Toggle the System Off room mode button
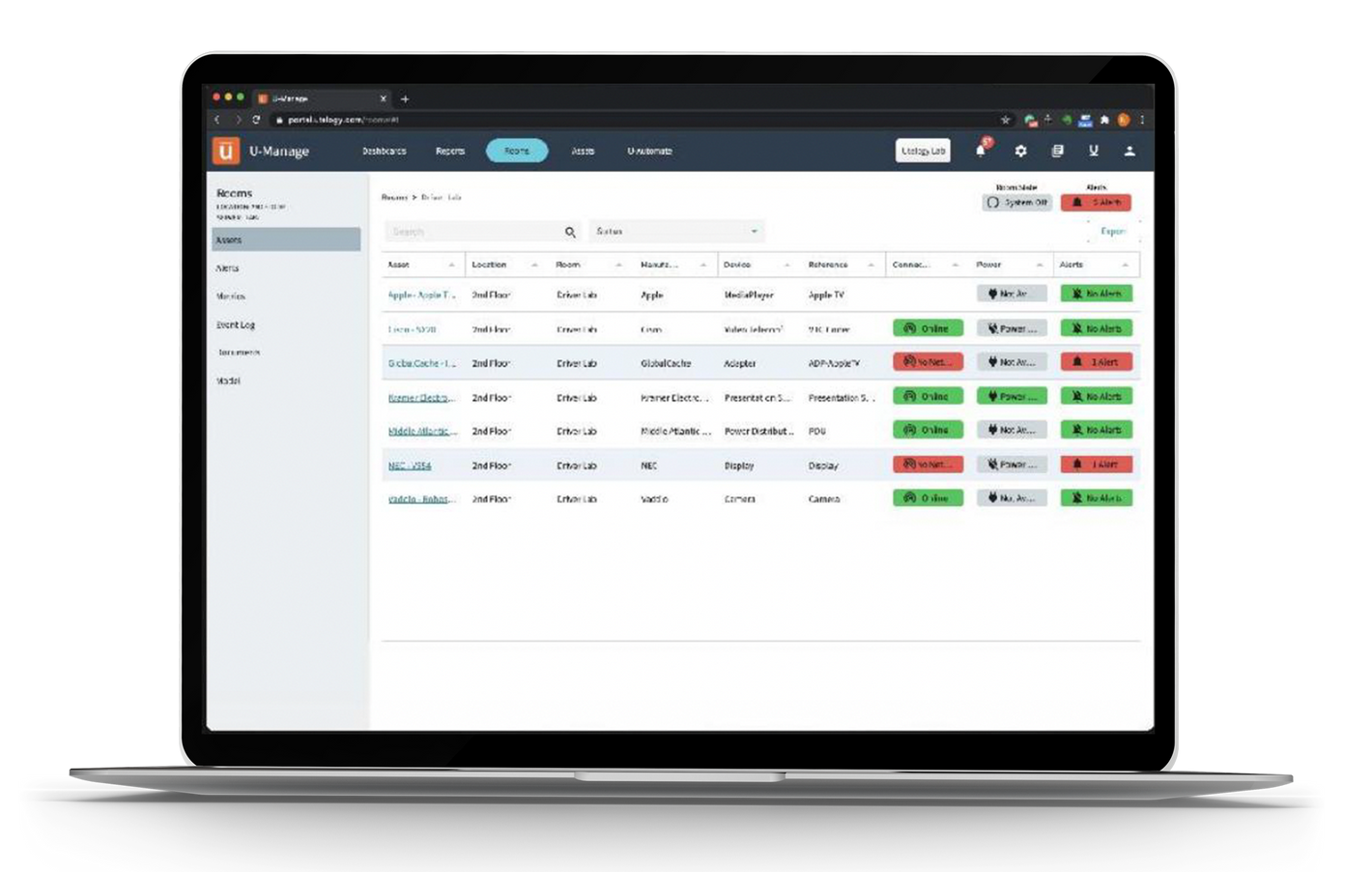1372x872 pixels. 1016,203
